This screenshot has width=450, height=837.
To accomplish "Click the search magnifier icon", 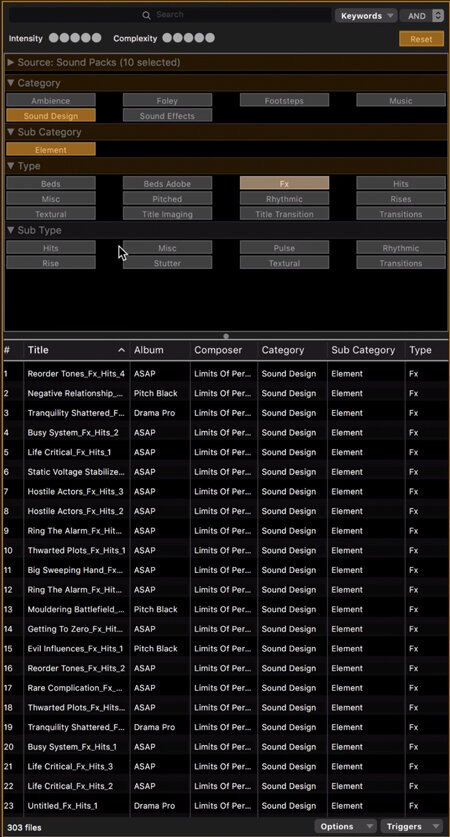I will point(146,15).
